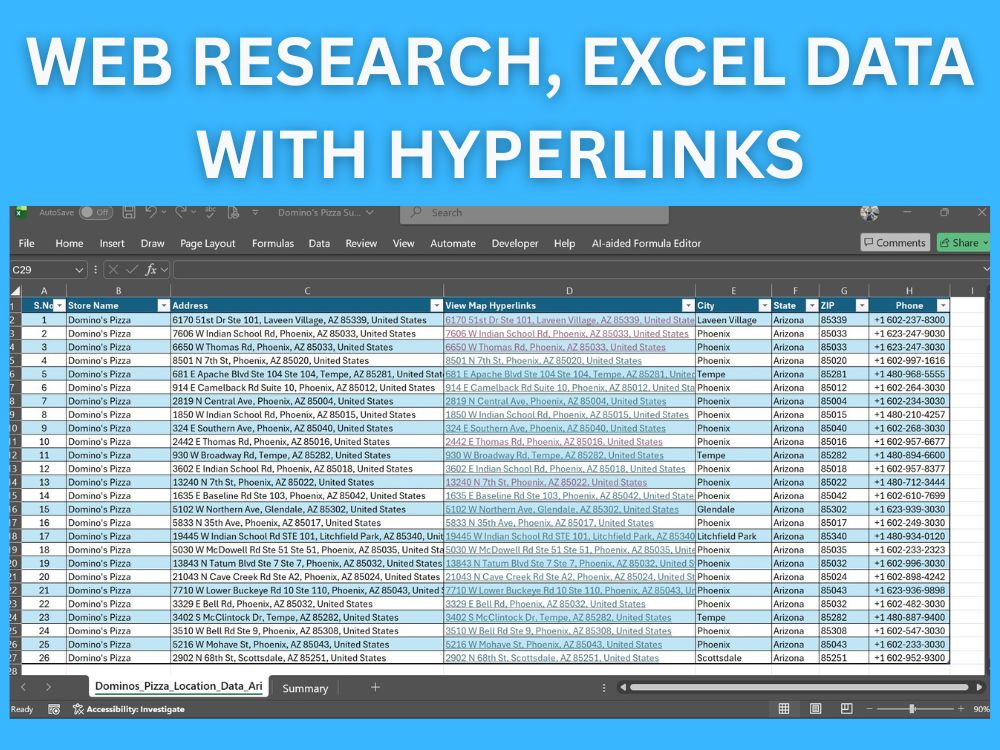1000x750 pixels.
Task: Switch to Page Layout view icon
Action: click(x=815, y=709)
